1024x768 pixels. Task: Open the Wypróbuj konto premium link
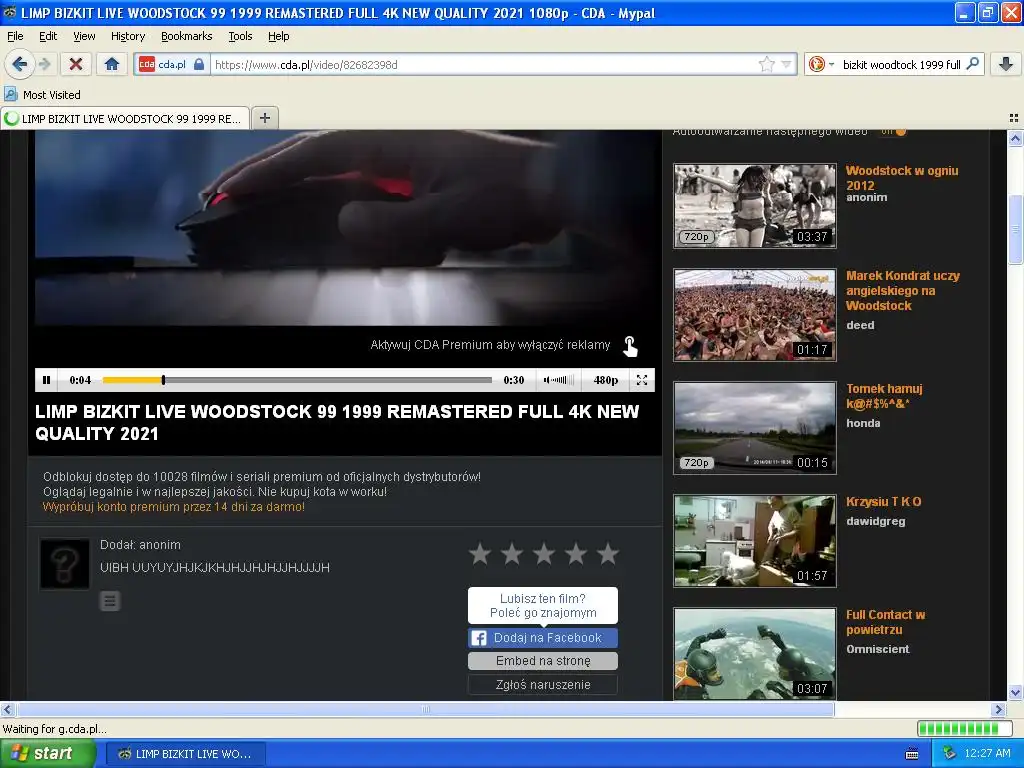coord(173,507)
